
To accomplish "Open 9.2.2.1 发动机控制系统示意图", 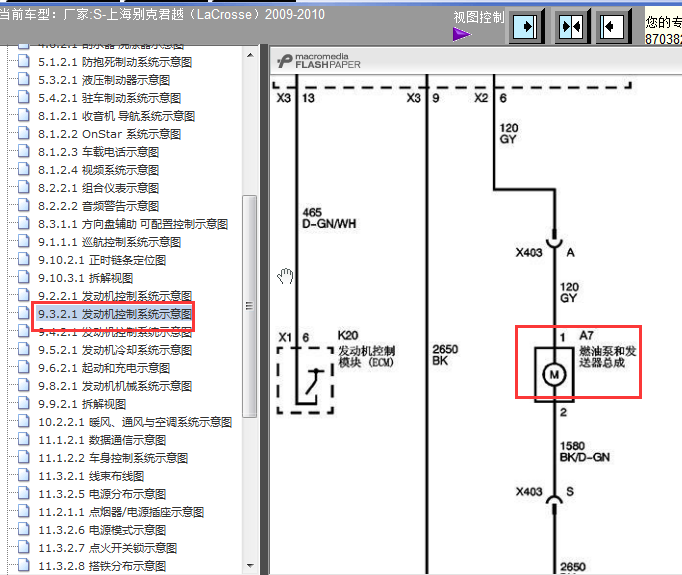I will [x=115, y=296].
